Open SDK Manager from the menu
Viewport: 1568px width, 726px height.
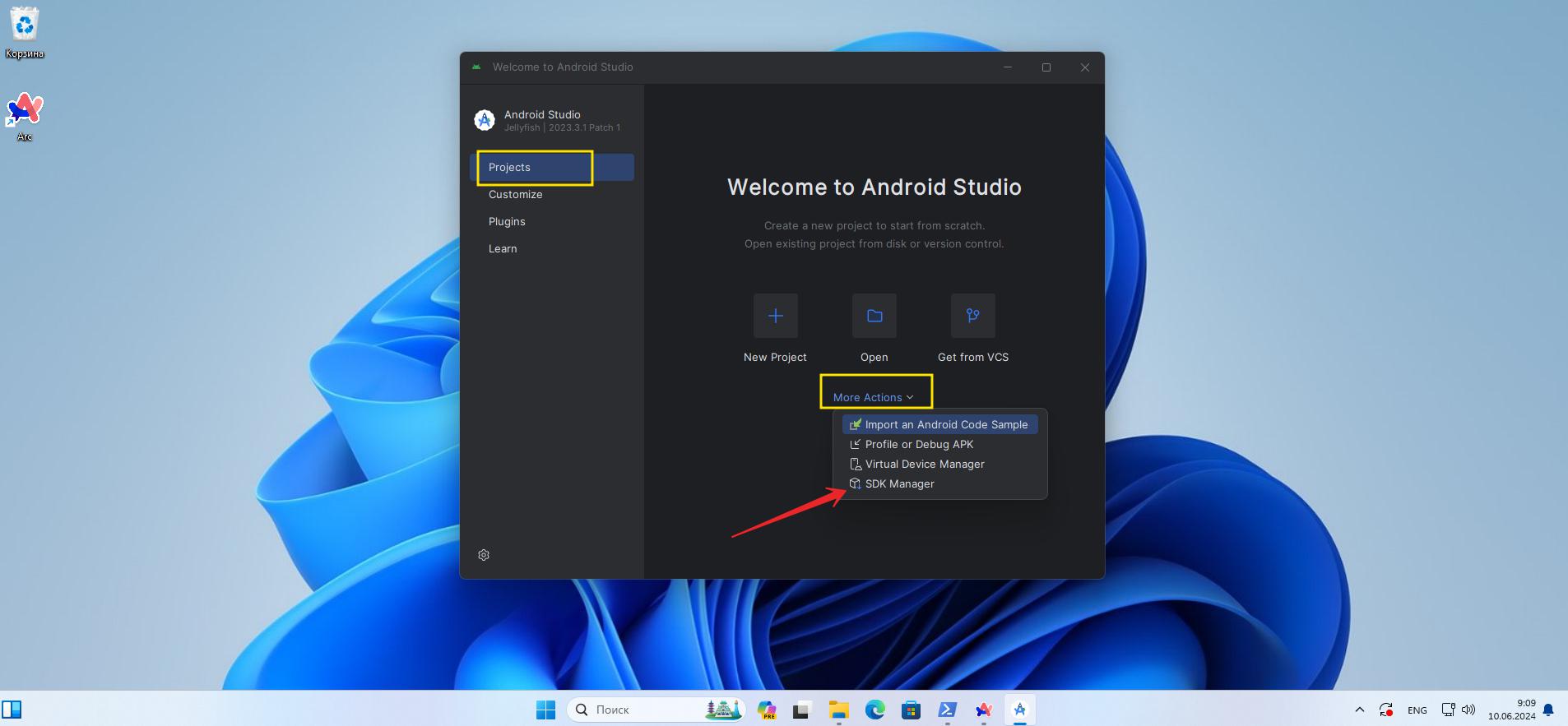pyautogui.click(x=939, y=483)
